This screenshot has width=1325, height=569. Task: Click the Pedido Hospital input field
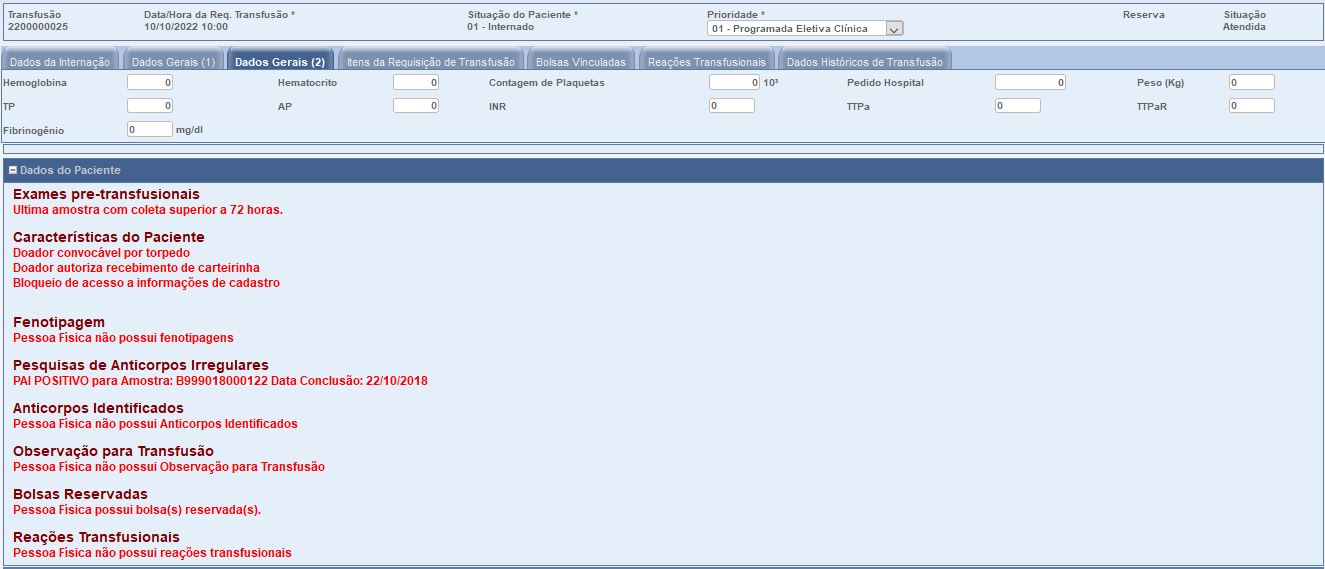pyautogui.click(x=1029, y=83)
